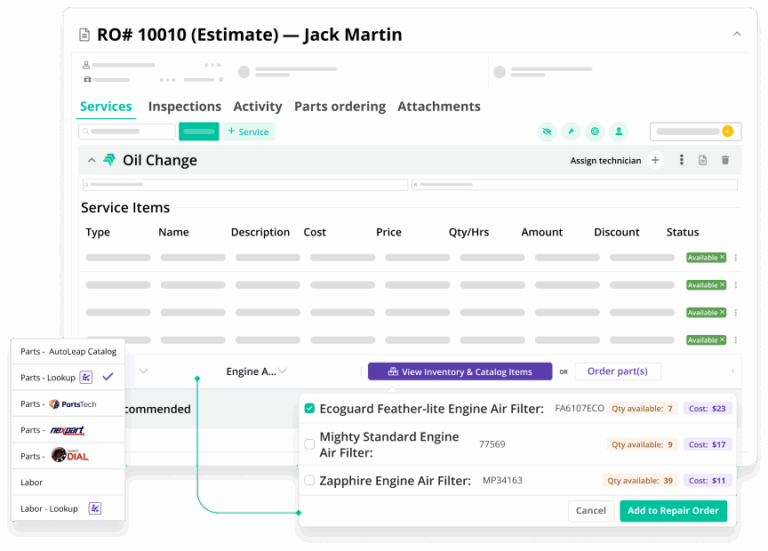Open the Parts ordering tab
768x551 pixels.
tap(339, 106)
